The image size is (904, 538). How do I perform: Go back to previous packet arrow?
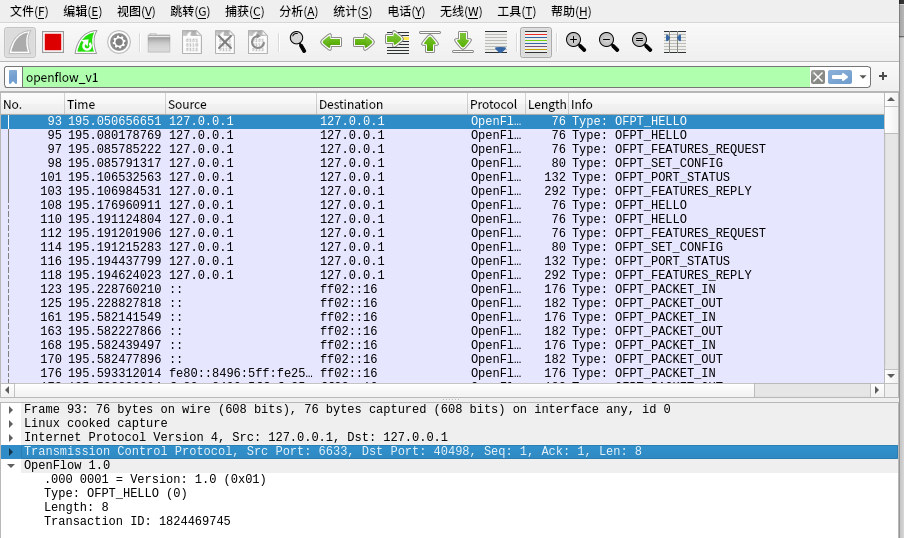(331, 42)
